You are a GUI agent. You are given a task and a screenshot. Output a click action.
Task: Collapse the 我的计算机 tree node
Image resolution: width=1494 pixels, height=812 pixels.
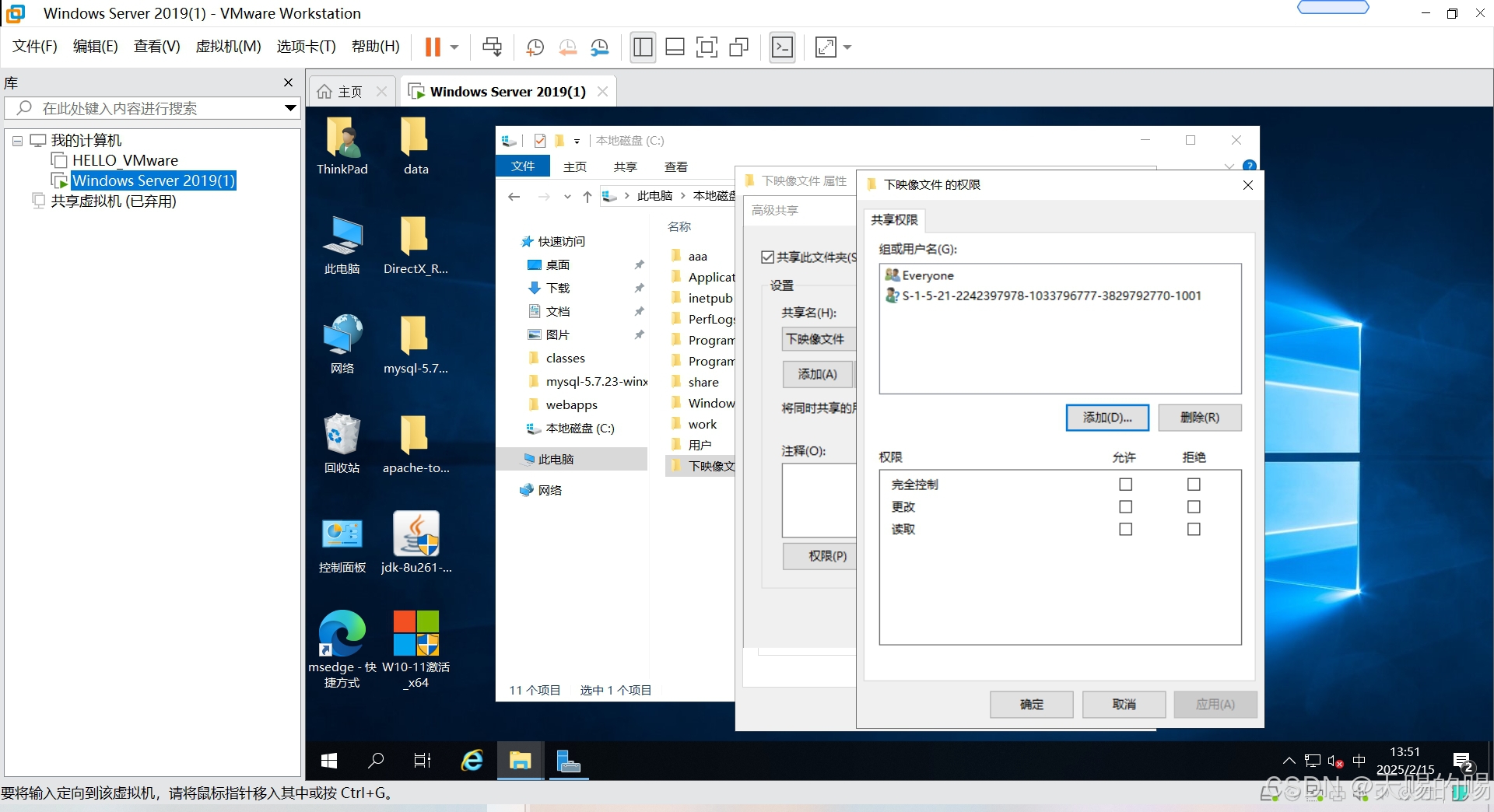click(x=17, y=141)
